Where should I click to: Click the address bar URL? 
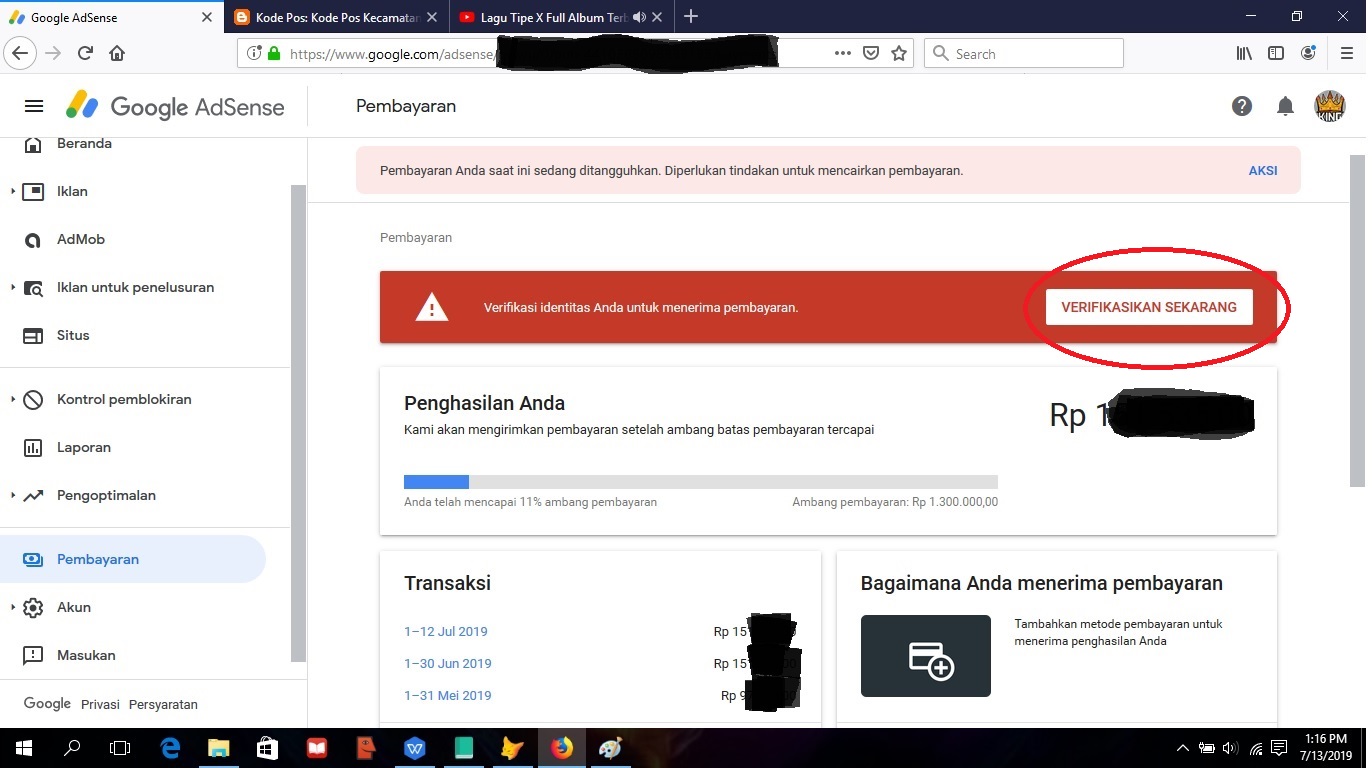tap(390, 54)
